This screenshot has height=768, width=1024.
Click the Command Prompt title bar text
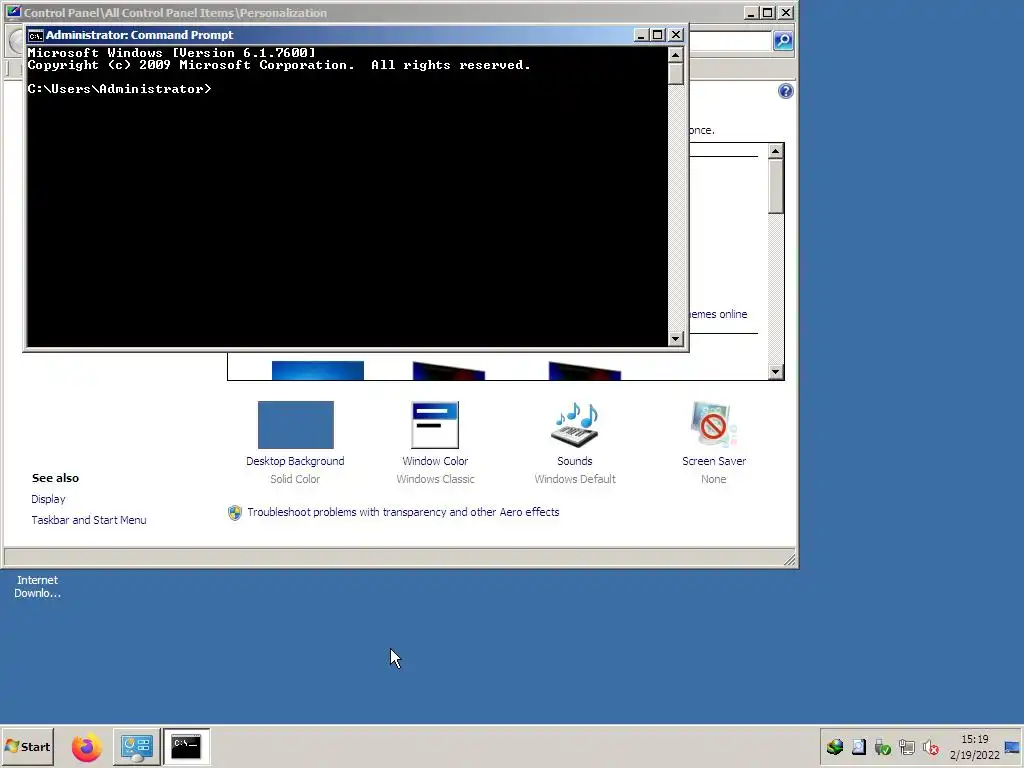coord(139,35)
